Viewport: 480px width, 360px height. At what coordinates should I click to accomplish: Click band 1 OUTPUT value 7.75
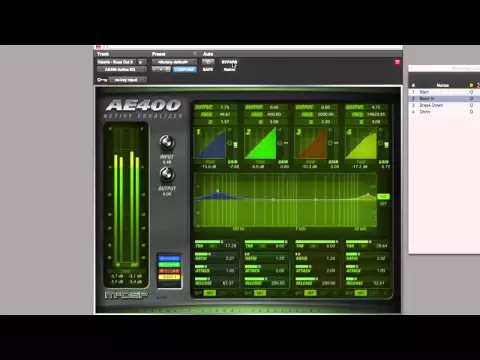tap(225, 107)
